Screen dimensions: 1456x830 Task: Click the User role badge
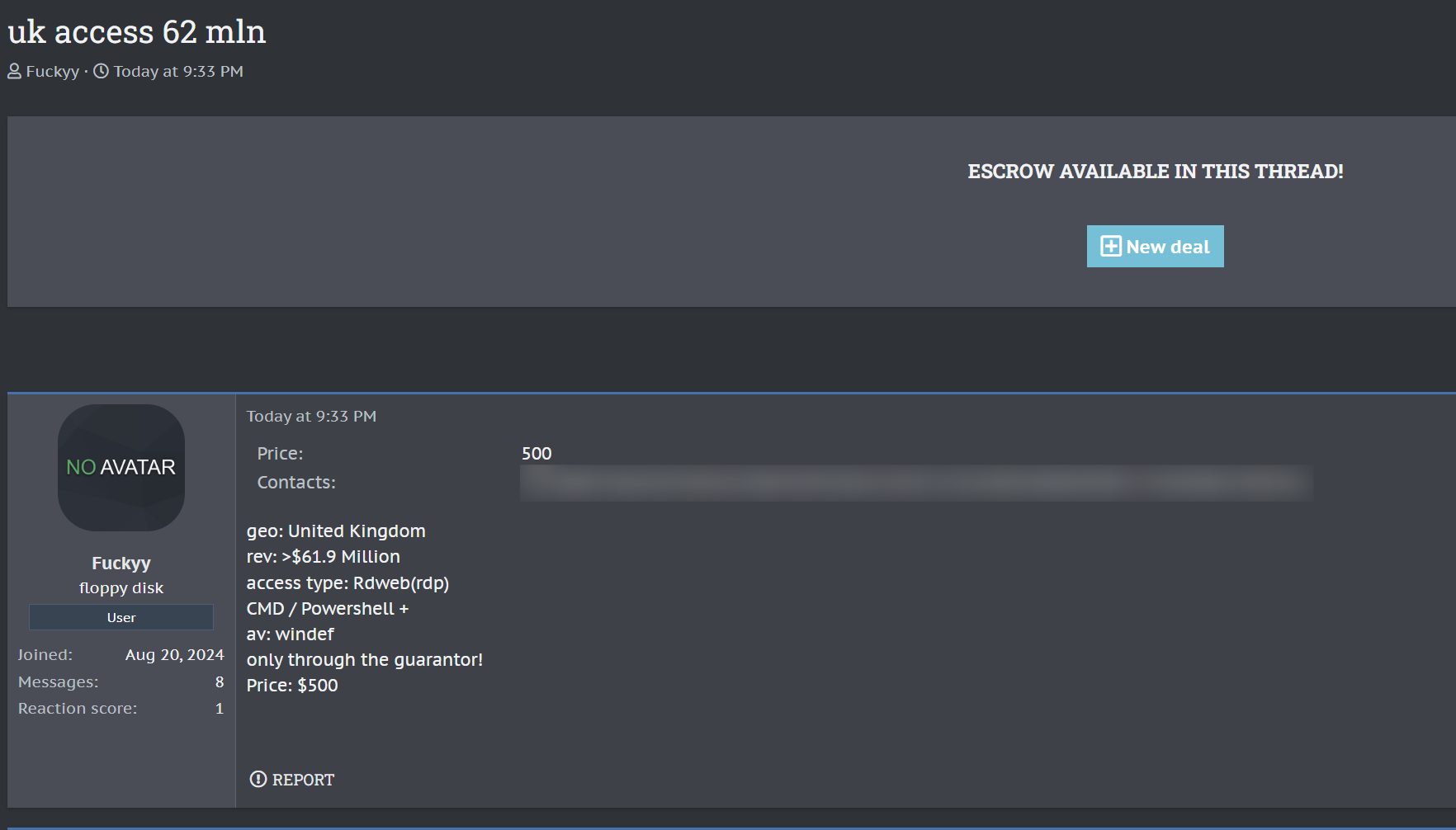[121, 617]
